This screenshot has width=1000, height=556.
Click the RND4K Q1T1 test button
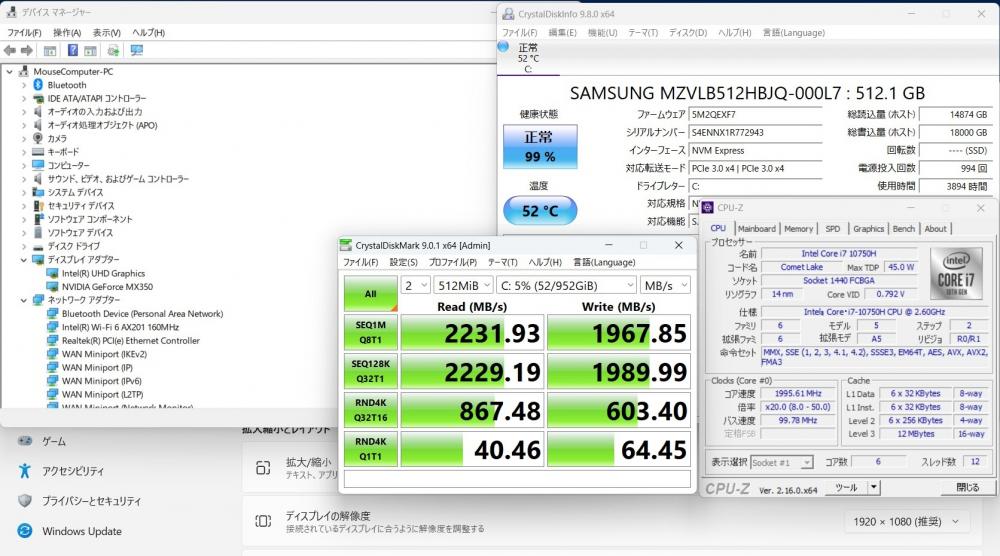click(x=371, y=449)
